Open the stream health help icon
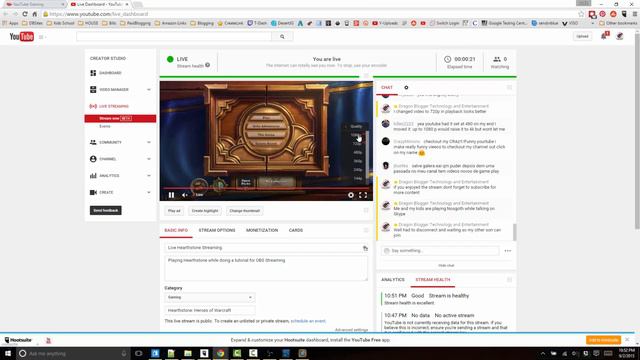This screenshot has width=640, height=360. (207, 65)
